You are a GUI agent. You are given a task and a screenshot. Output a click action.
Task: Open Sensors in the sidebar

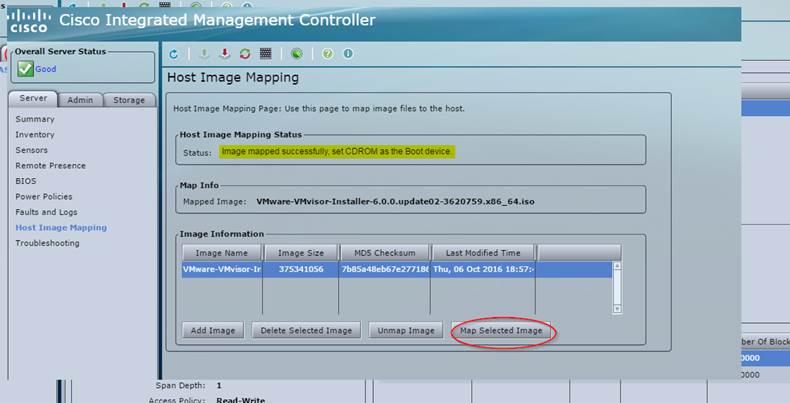[x=31, y=150]
